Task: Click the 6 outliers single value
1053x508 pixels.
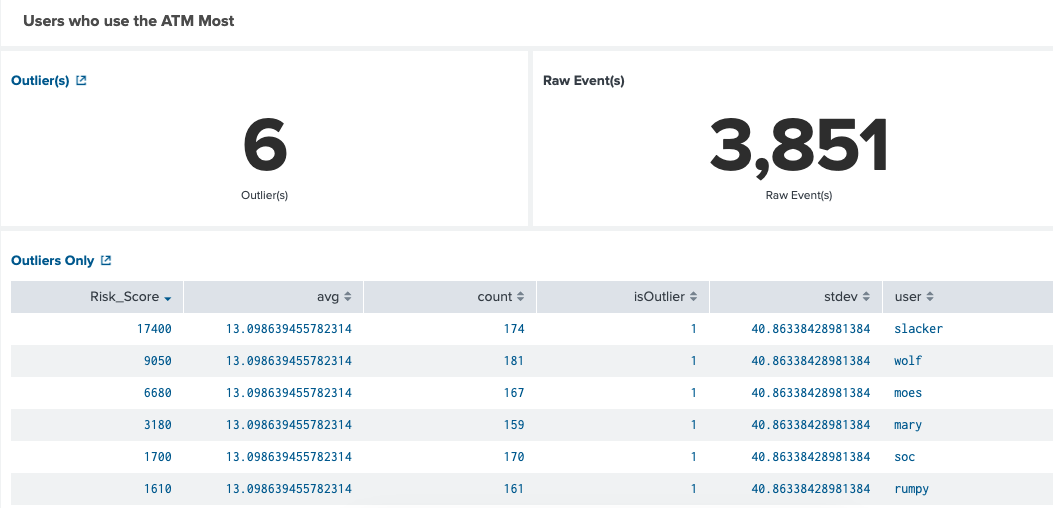Action: (x=265, y=147)
